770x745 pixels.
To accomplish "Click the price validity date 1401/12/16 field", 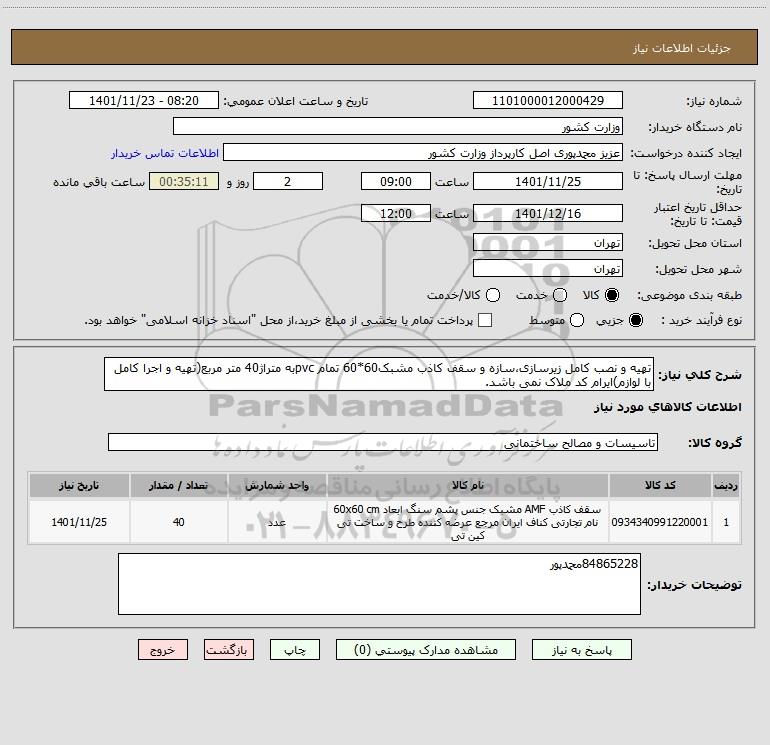I will (548, 213).
